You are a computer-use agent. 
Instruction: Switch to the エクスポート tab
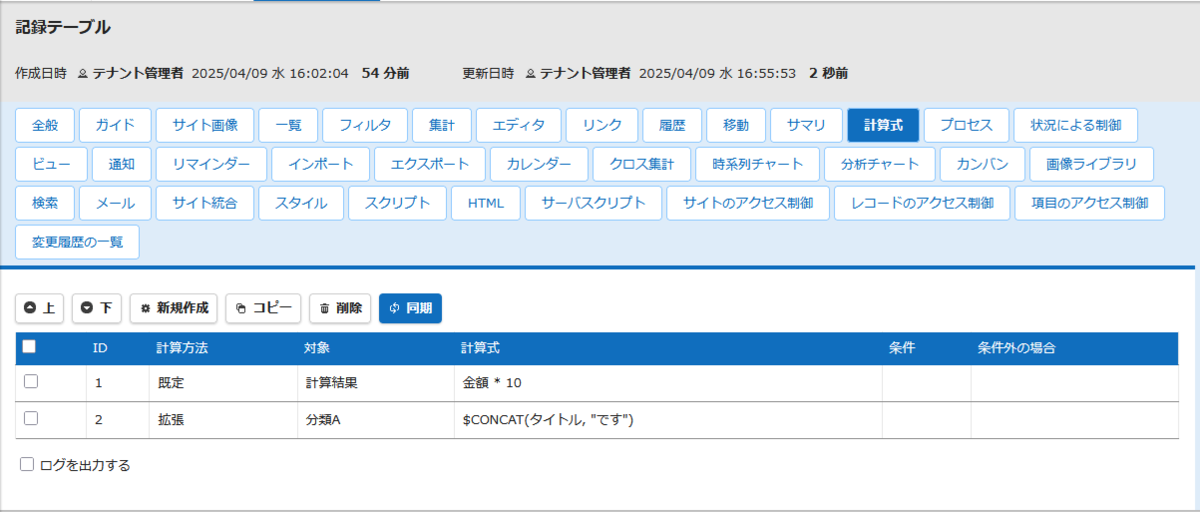click(430, 163)
